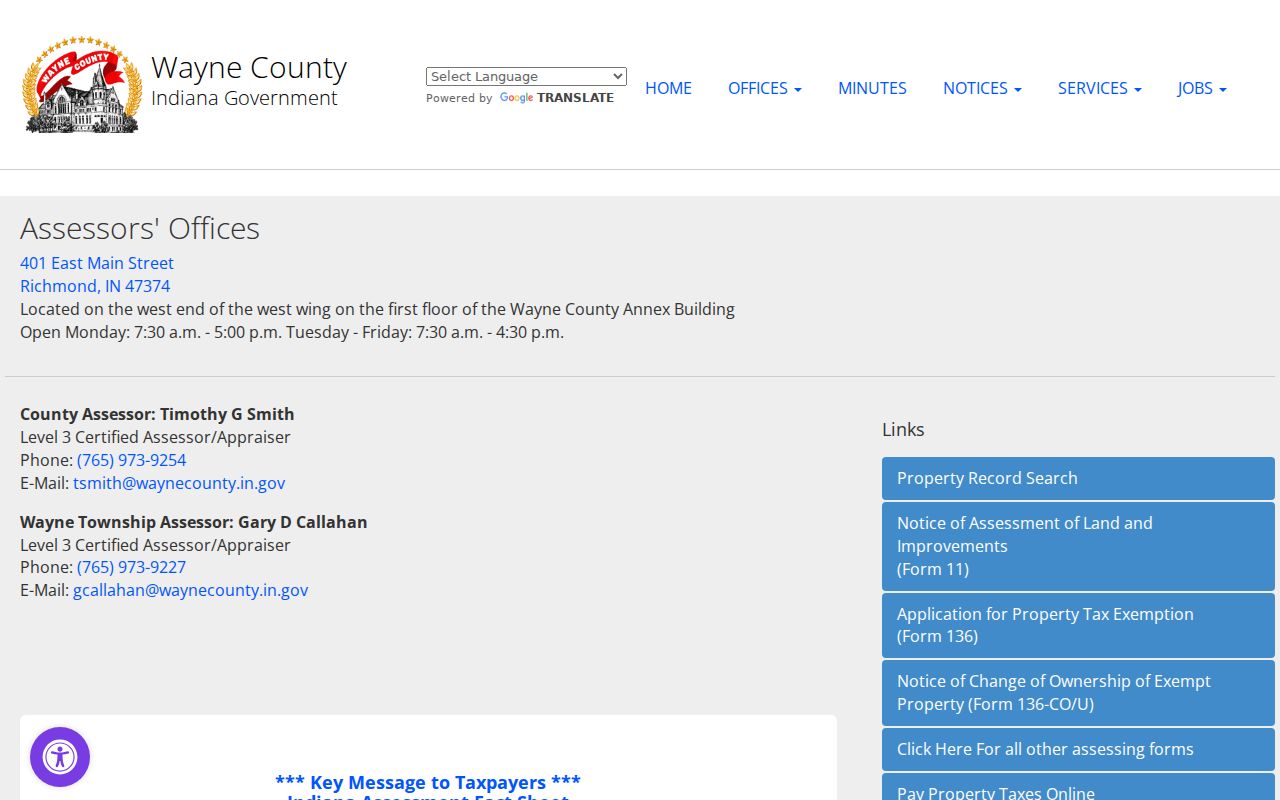Image resolution: width=1280 pixels, height=800 pixels.
Task: Expand the NOTICES menu
Action: (x=982, y=88)
